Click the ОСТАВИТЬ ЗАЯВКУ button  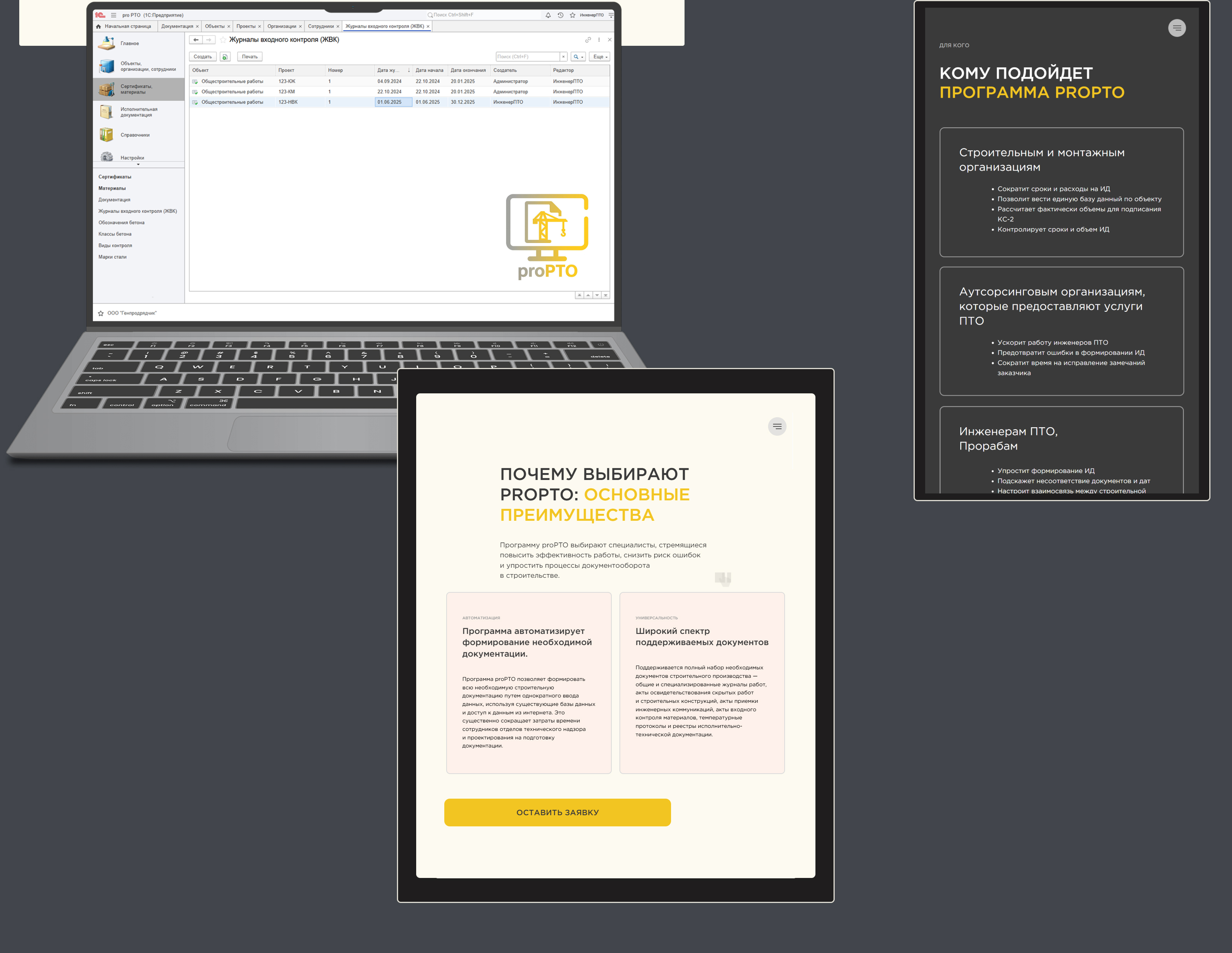[x=557, y=812]
